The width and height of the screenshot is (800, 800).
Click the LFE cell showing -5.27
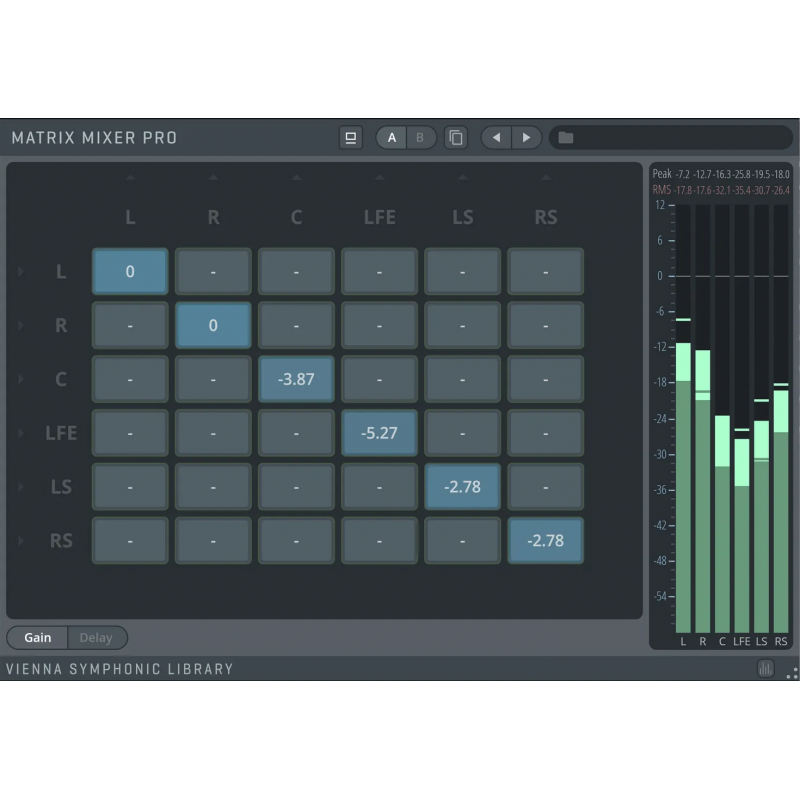pyautogui.click(x=379, y=434)
